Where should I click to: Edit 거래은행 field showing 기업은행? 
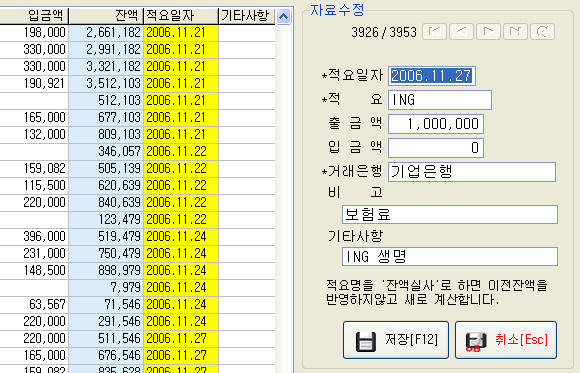pyautogui.click(x=472, y=172)
